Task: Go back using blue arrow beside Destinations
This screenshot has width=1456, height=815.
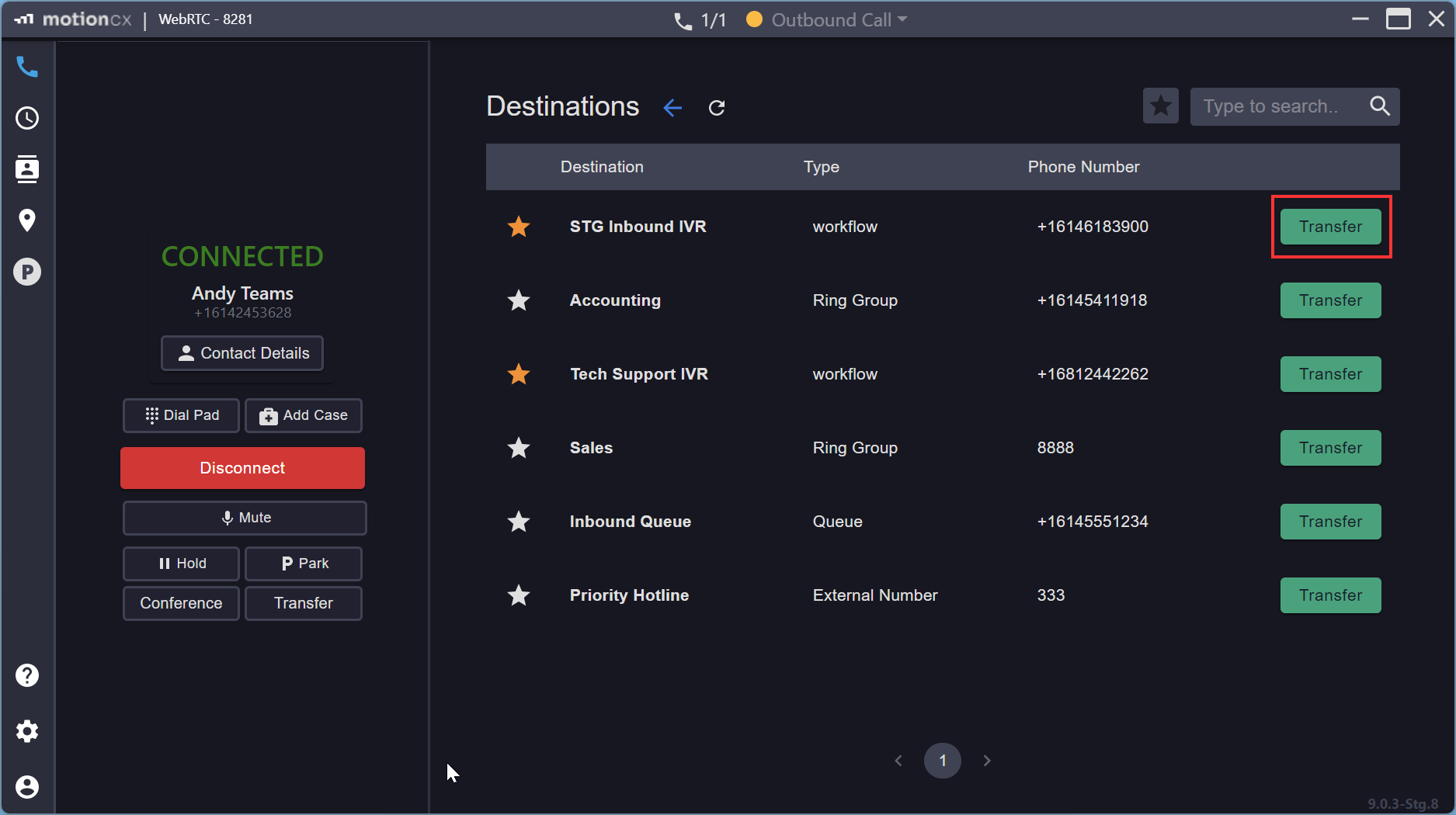Action: [x=672, y=108]
